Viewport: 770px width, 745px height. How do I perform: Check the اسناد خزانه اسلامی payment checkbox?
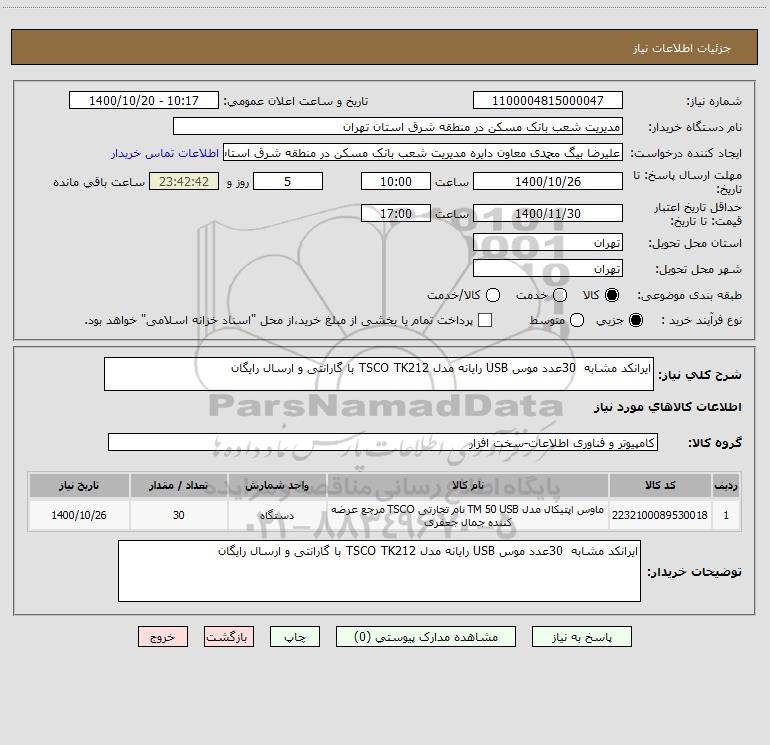[x=485, y=320]
